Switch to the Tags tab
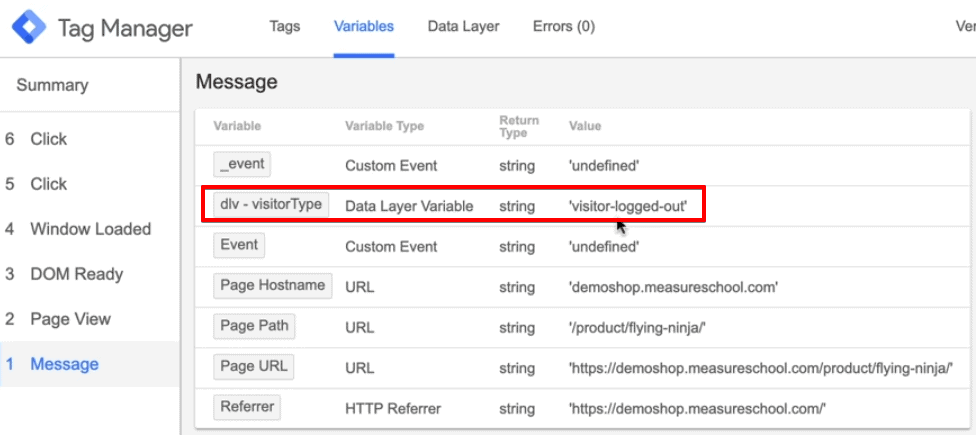Viewport: 976px width, 435px height. 284,27
